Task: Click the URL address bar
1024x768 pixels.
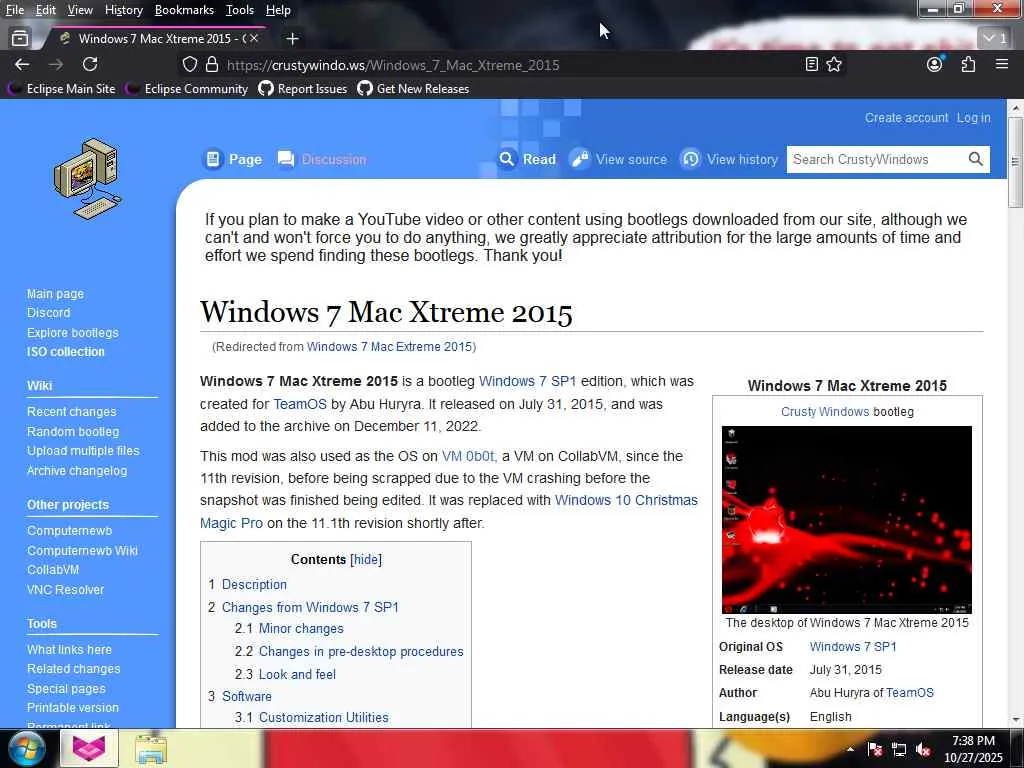Action: (509, 65)
